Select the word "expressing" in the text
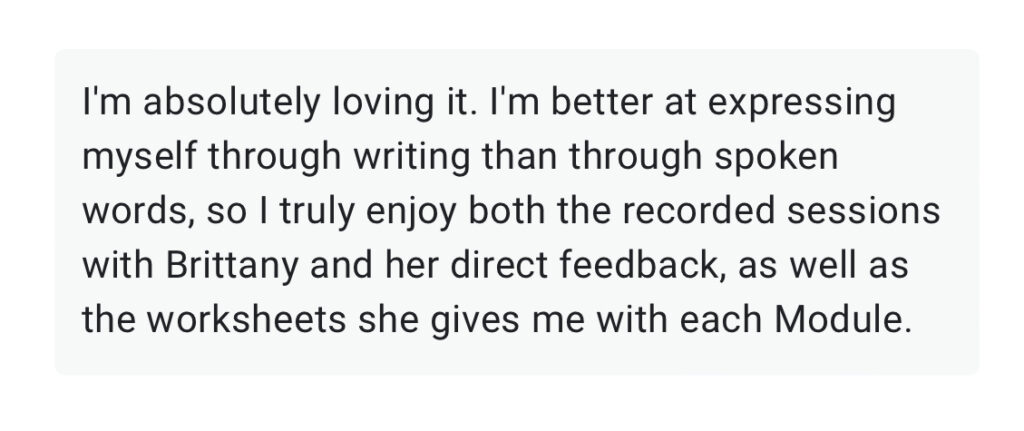The image size is (1024, 431). (x=801, y=105)
